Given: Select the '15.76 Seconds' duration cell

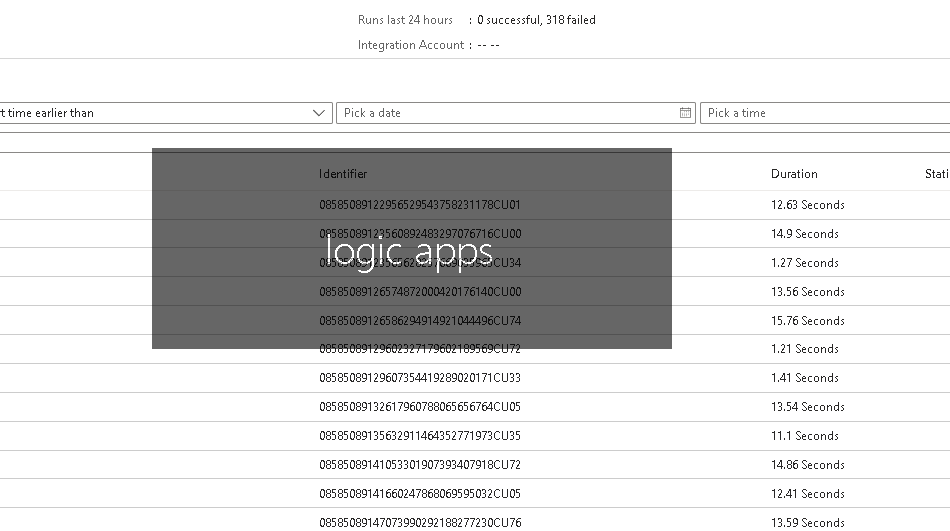Looking at the screenshot, I should [808, 321].
